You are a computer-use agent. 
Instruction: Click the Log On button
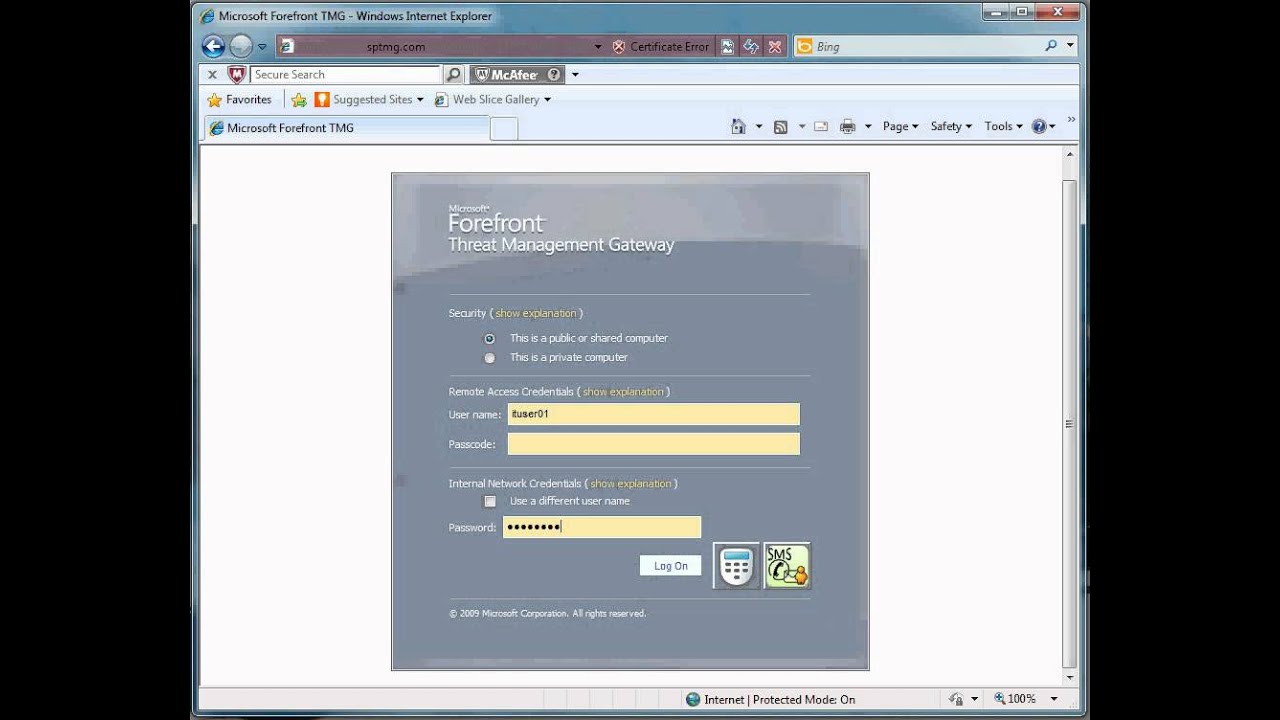coord(670,566)
